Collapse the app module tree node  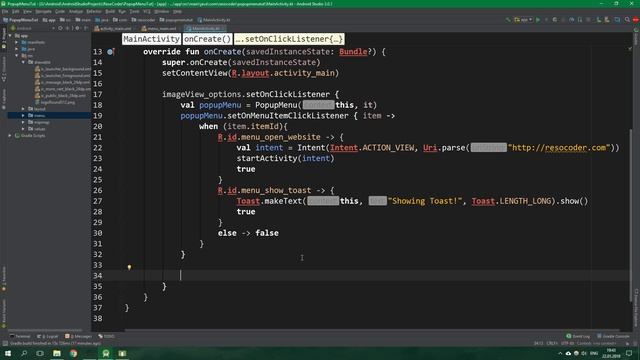[10, 36]
